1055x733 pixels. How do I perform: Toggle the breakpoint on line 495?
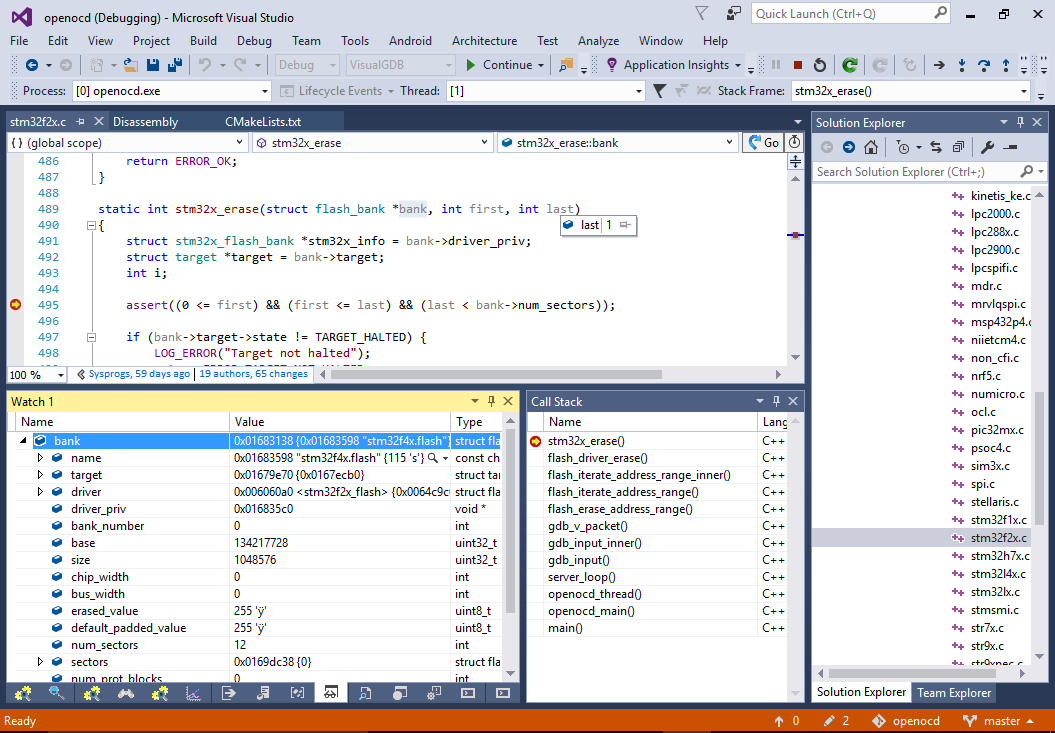pyautogui.click(x=15, y=305)
